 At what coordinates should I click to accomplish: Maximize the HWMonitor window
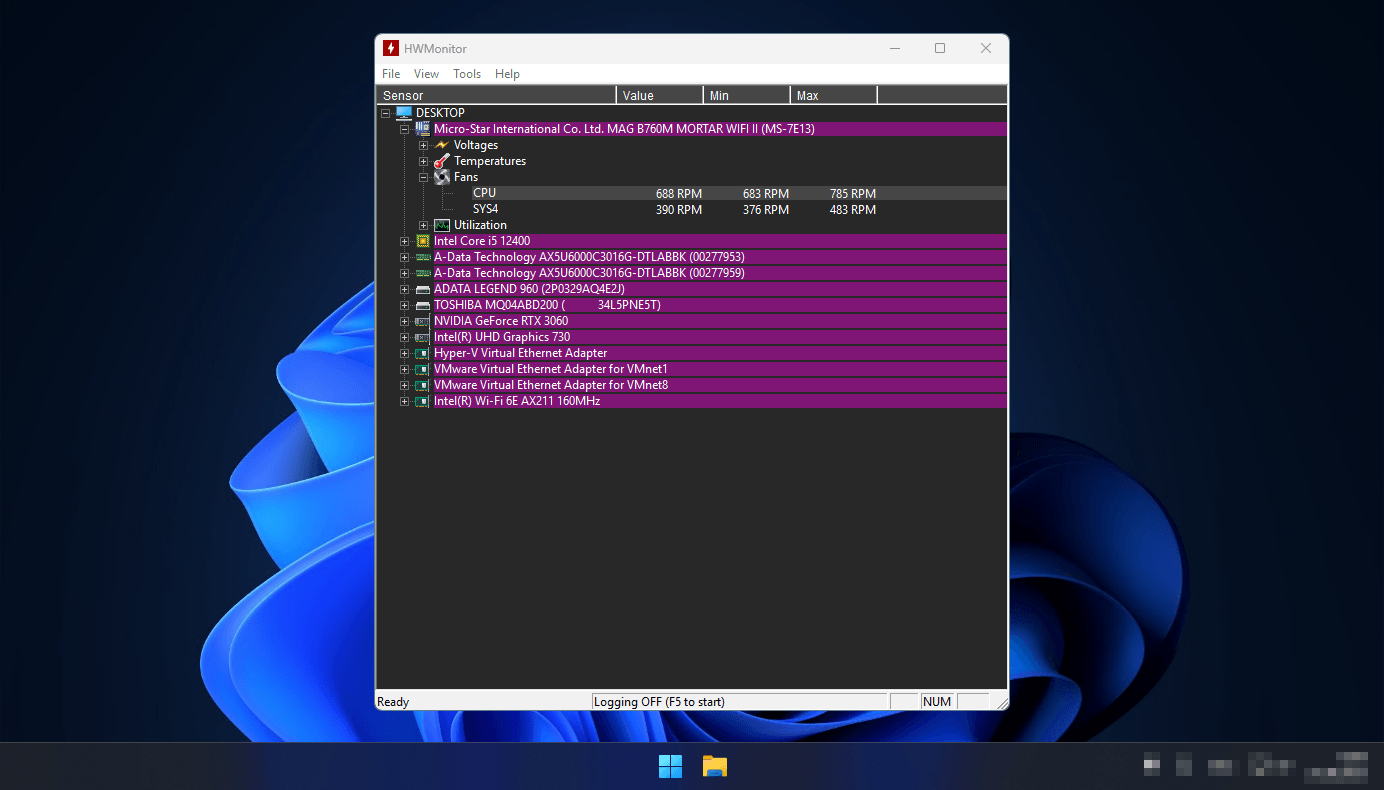940,48
